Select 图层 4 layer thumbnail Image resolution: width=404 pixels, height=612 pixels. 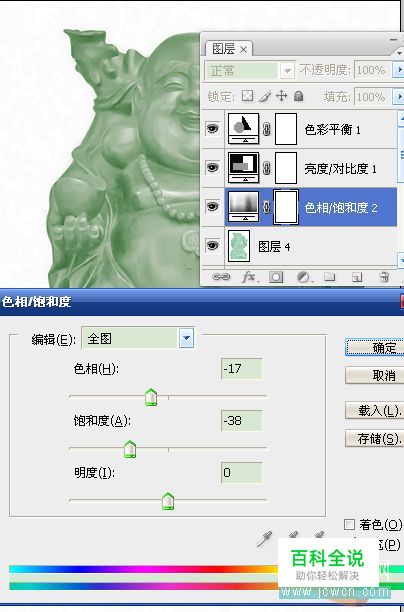pos(238,246)
